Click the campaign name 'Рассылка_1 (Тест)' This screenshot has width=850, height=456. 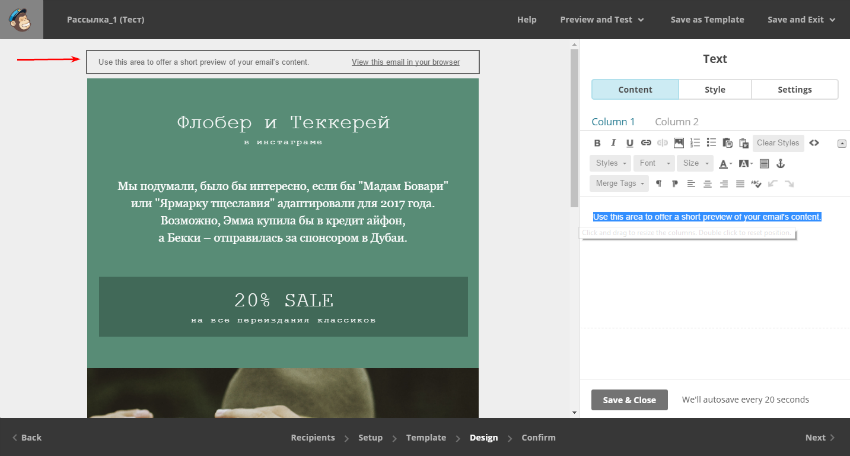pyautogui.click(x=106, y=20)
